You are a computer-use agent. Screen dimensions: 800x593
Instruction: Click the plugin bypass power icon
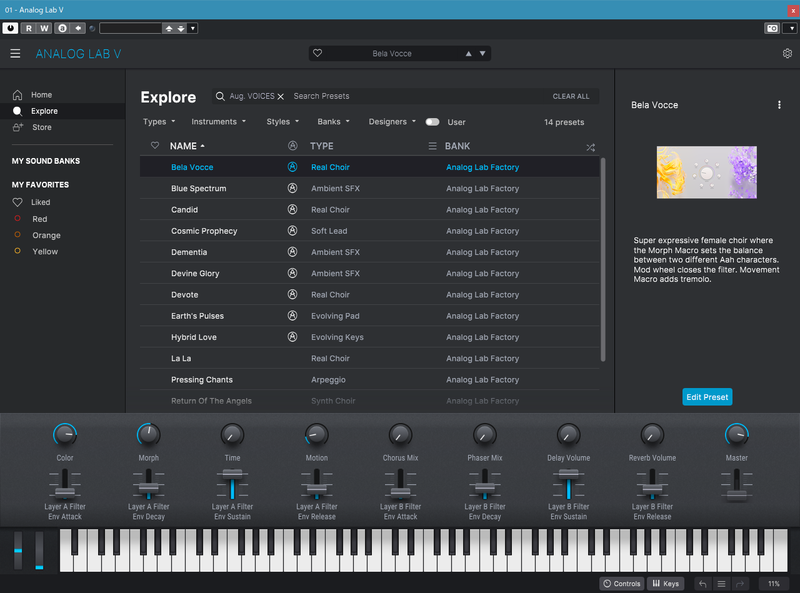(x=10, y=28)
